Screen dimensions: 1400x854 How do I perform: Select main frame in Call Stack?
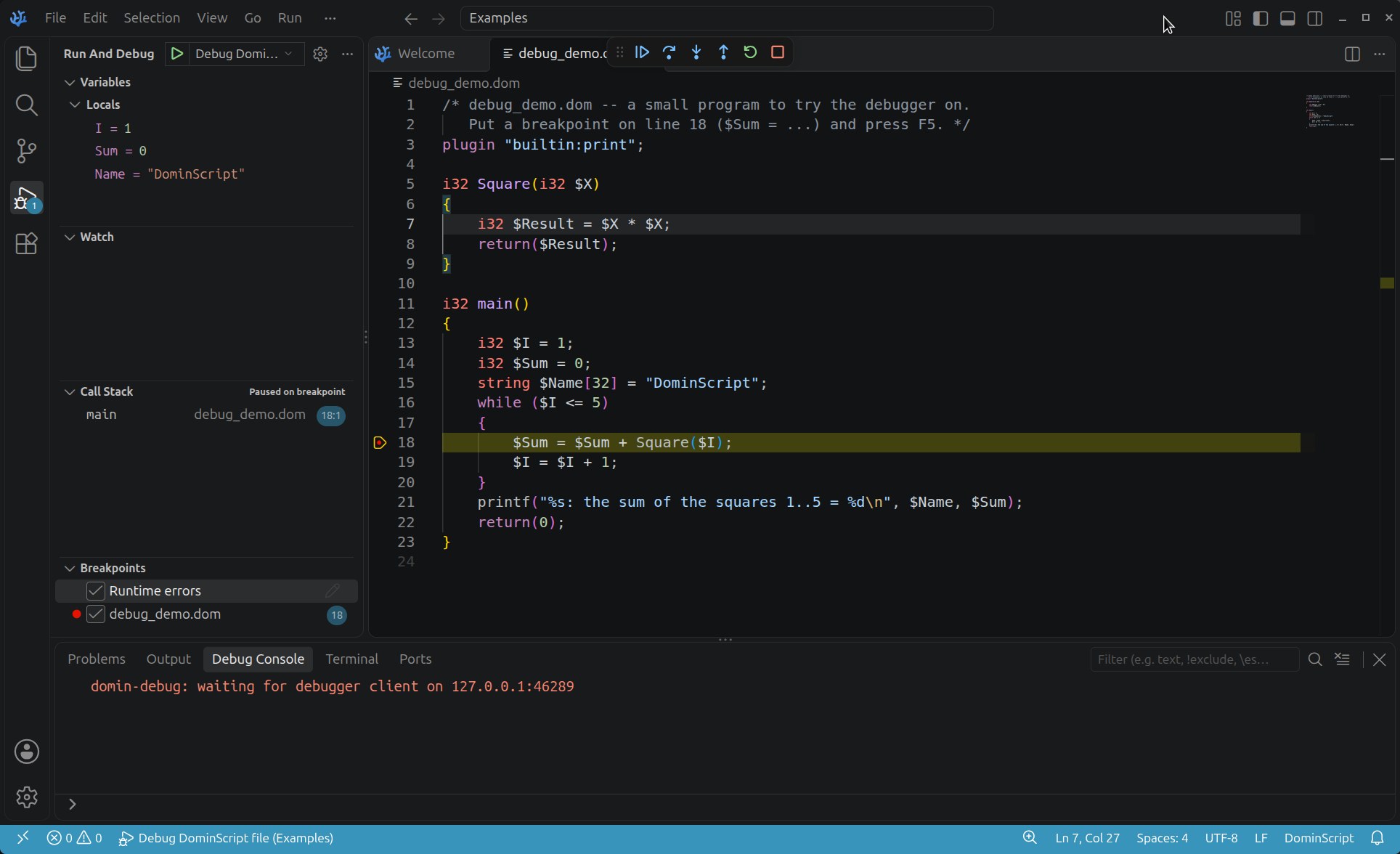pos(206,415)
